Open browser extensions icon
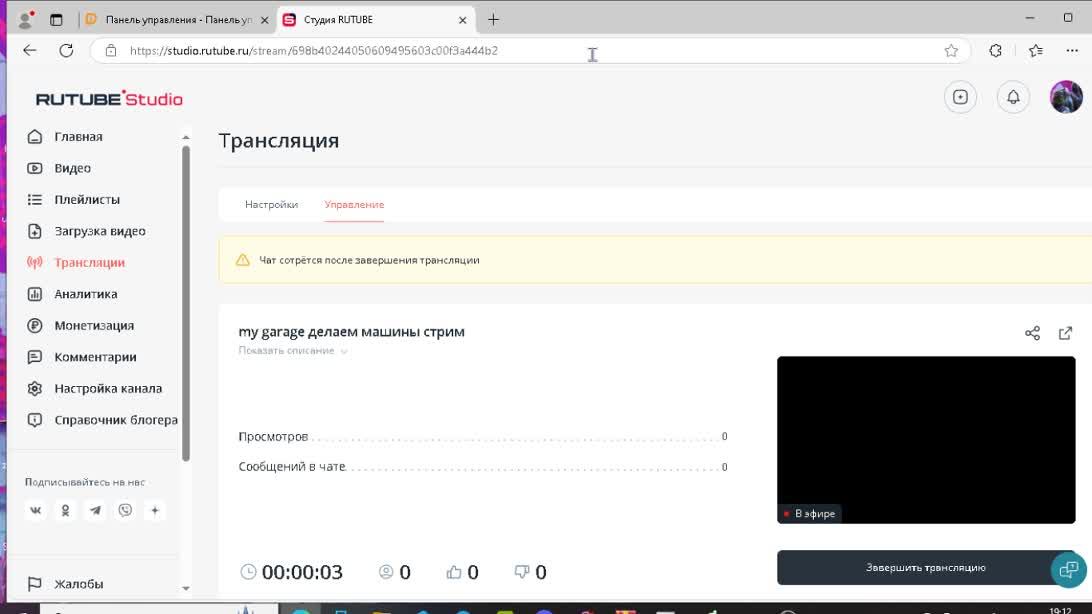Viewport: 1092px width, 614px height. [995, 50]
